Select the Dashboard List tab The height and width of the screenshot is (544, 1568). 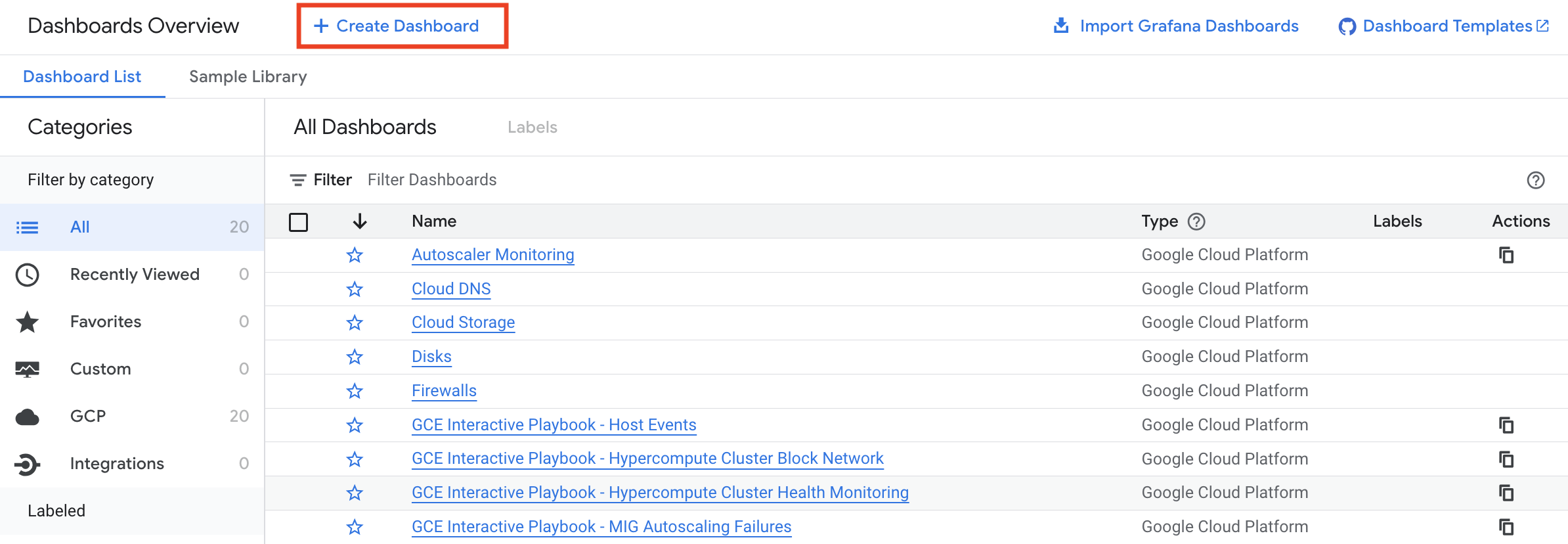tap(82, 77)
